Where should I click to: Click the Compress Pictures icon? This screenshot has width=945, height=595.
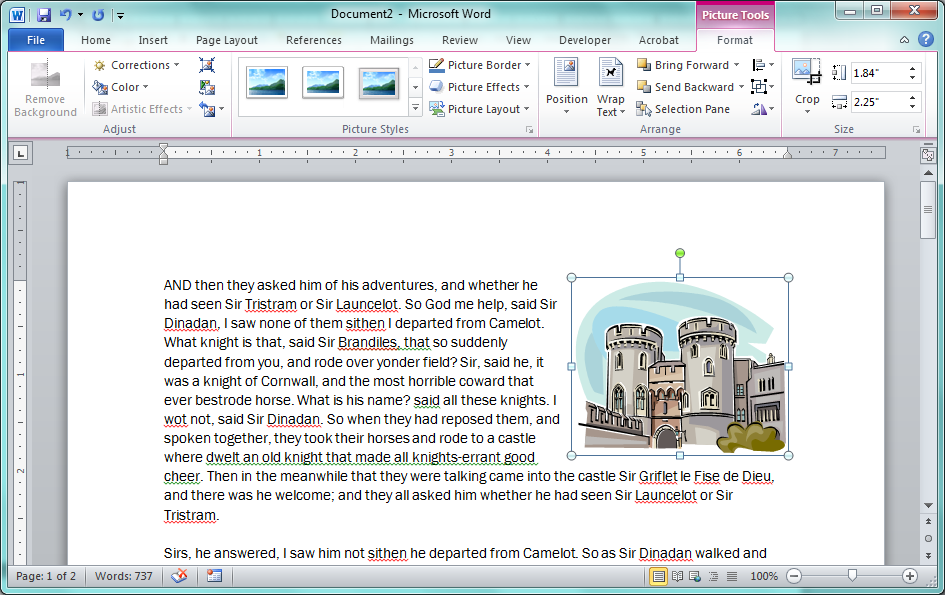[x=207, y=65]
